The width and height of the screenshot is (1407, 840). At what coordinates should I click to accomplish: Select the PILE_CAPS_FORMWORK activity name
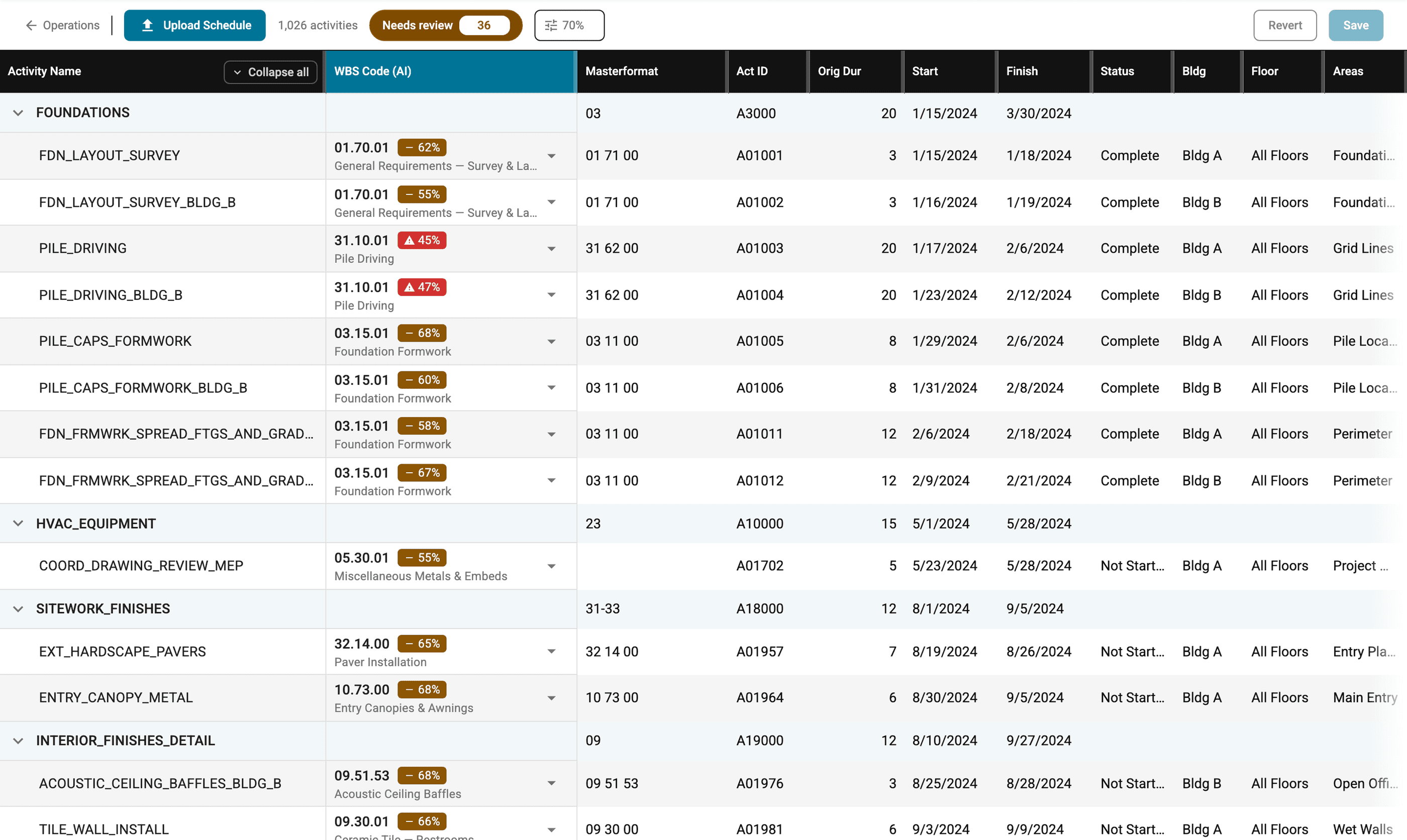coord(116,341)
